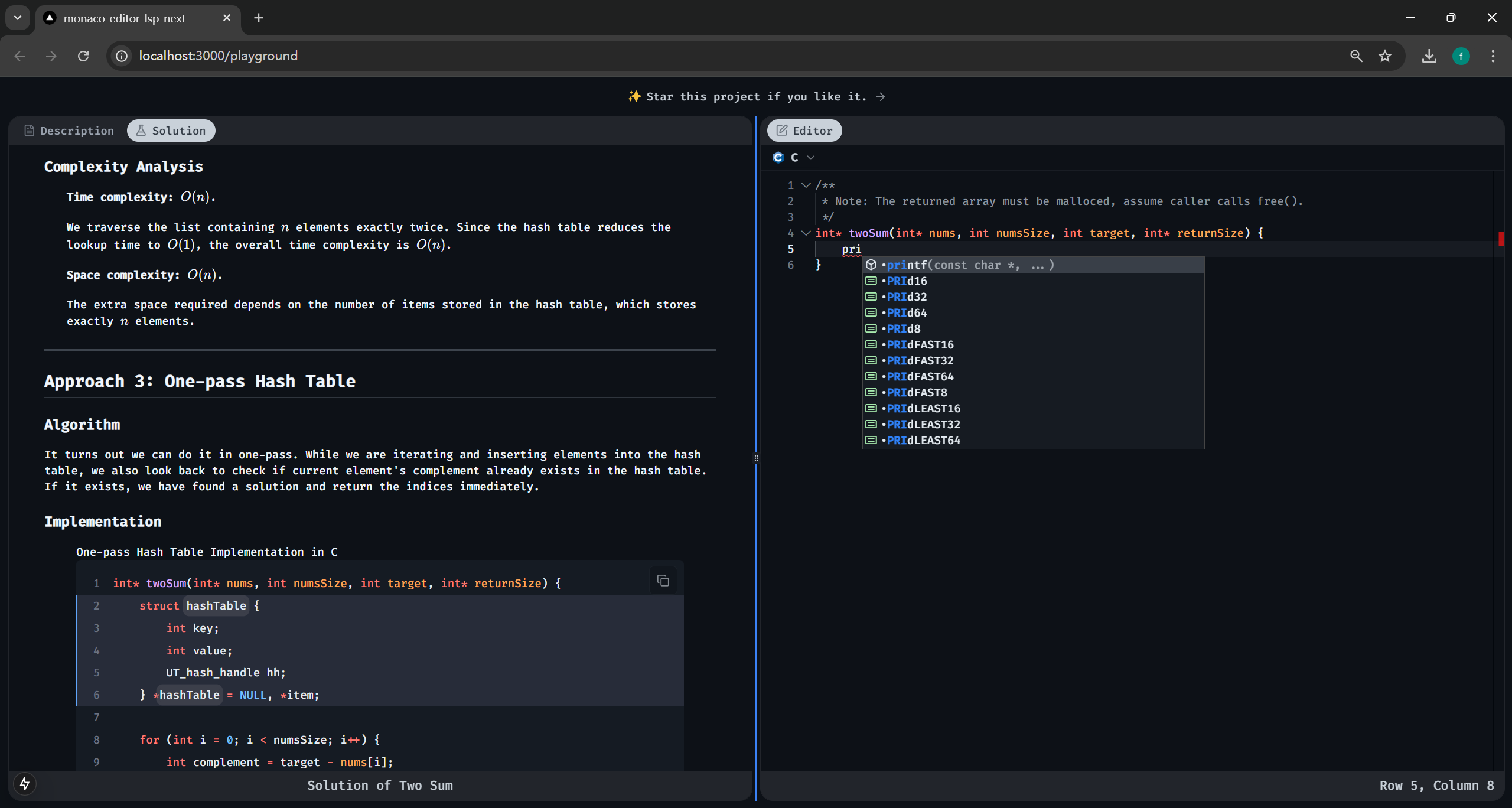1512x808 pixels.
Task: Switch to the Description tab
Action: pyautogui.click(x=69, y=131)
